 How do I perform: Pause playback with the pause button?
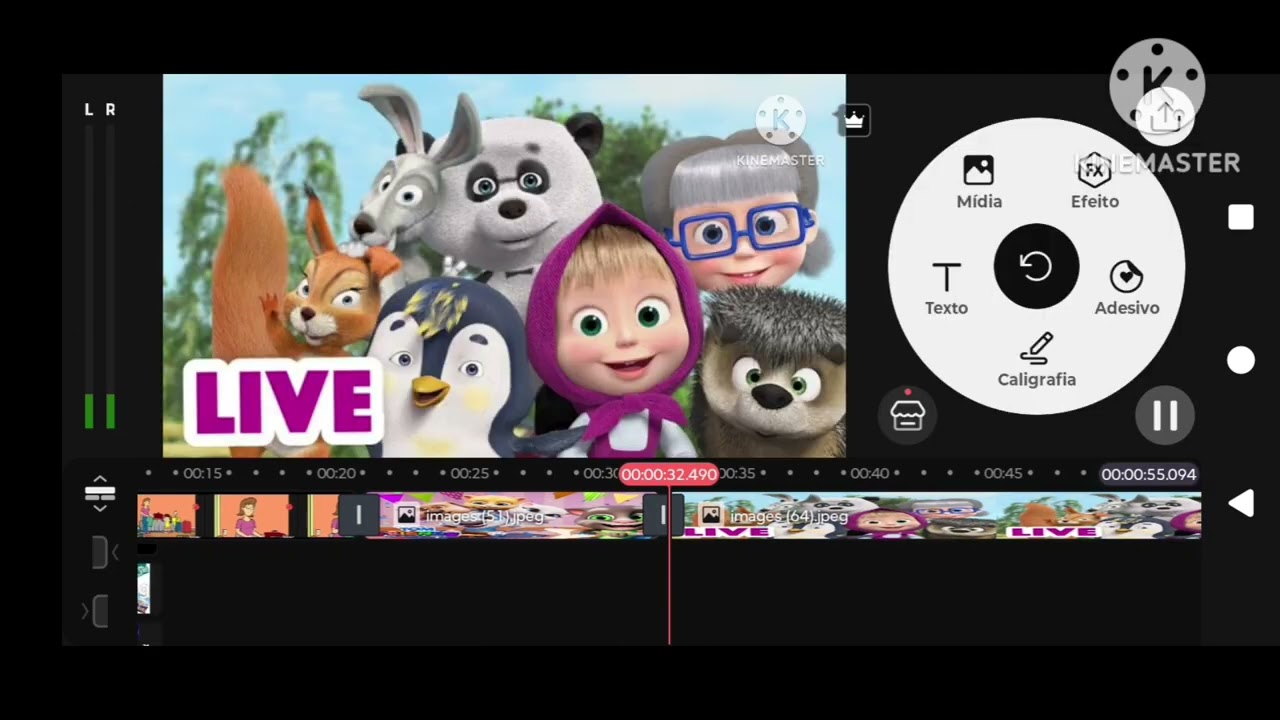1165,415
